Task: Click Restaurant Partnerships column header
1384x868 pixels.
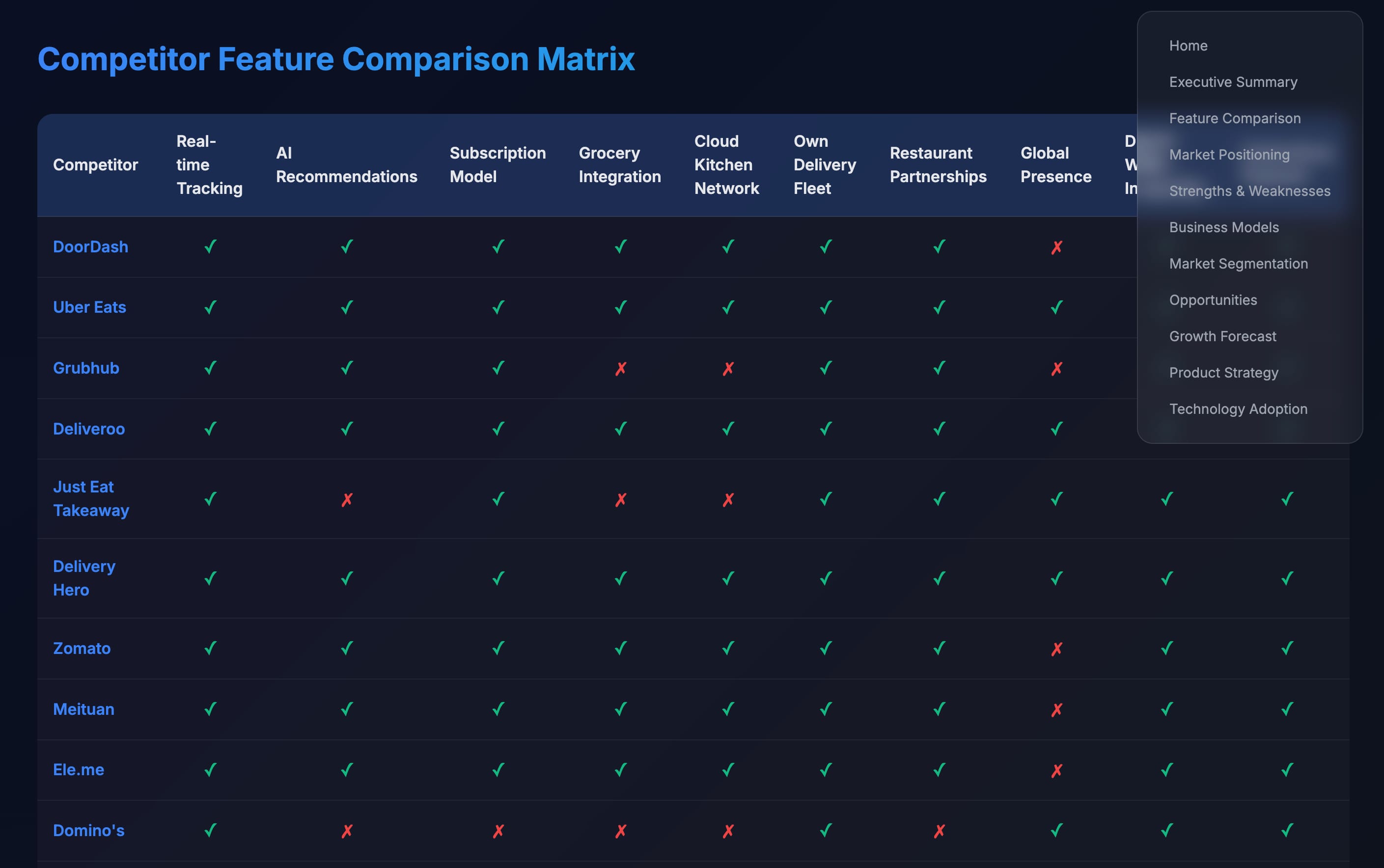Action: [x=938, y=165]
